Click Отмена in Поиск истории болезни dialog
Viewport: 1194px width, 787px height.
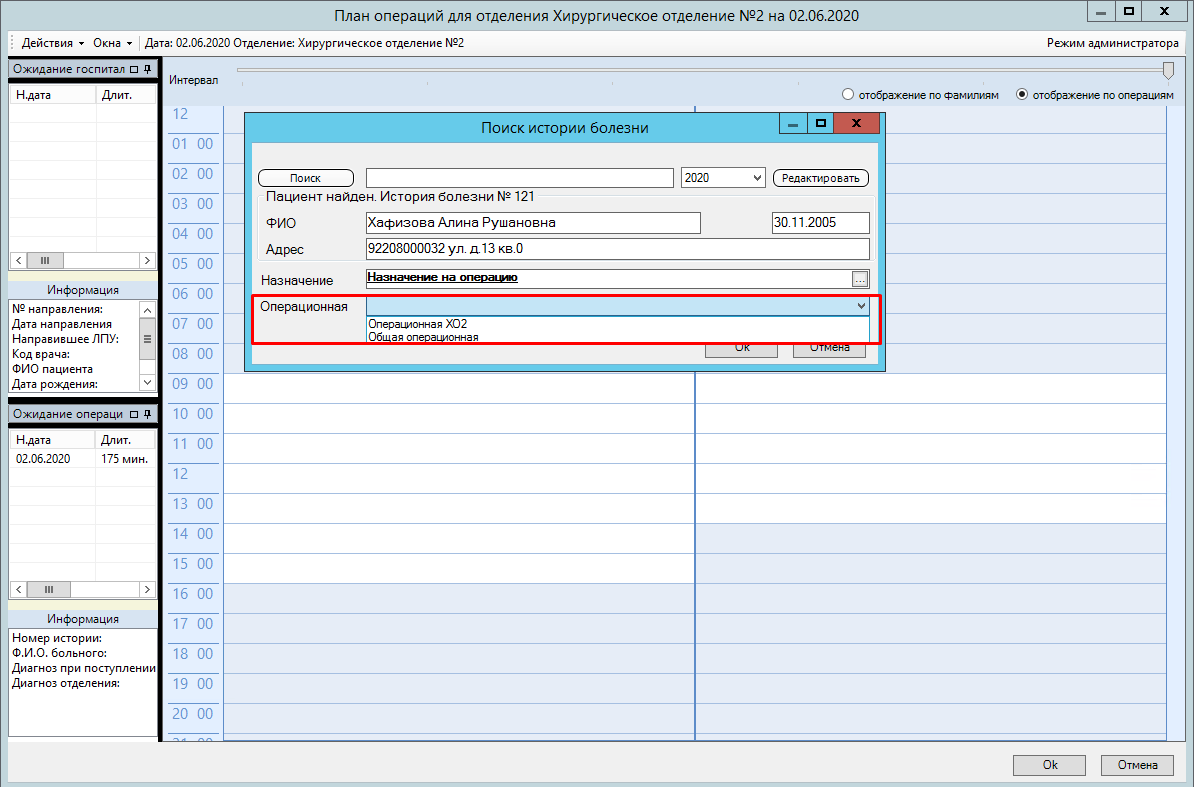[829, 349]
